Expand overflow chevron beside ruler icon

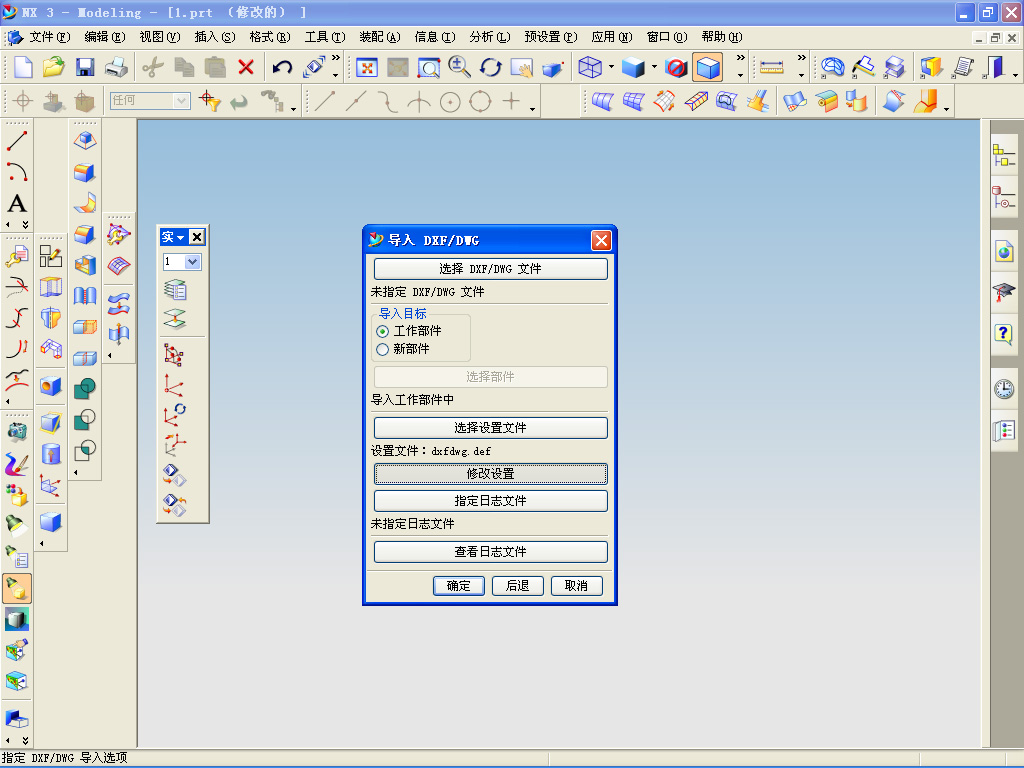(x=801, y=58)
